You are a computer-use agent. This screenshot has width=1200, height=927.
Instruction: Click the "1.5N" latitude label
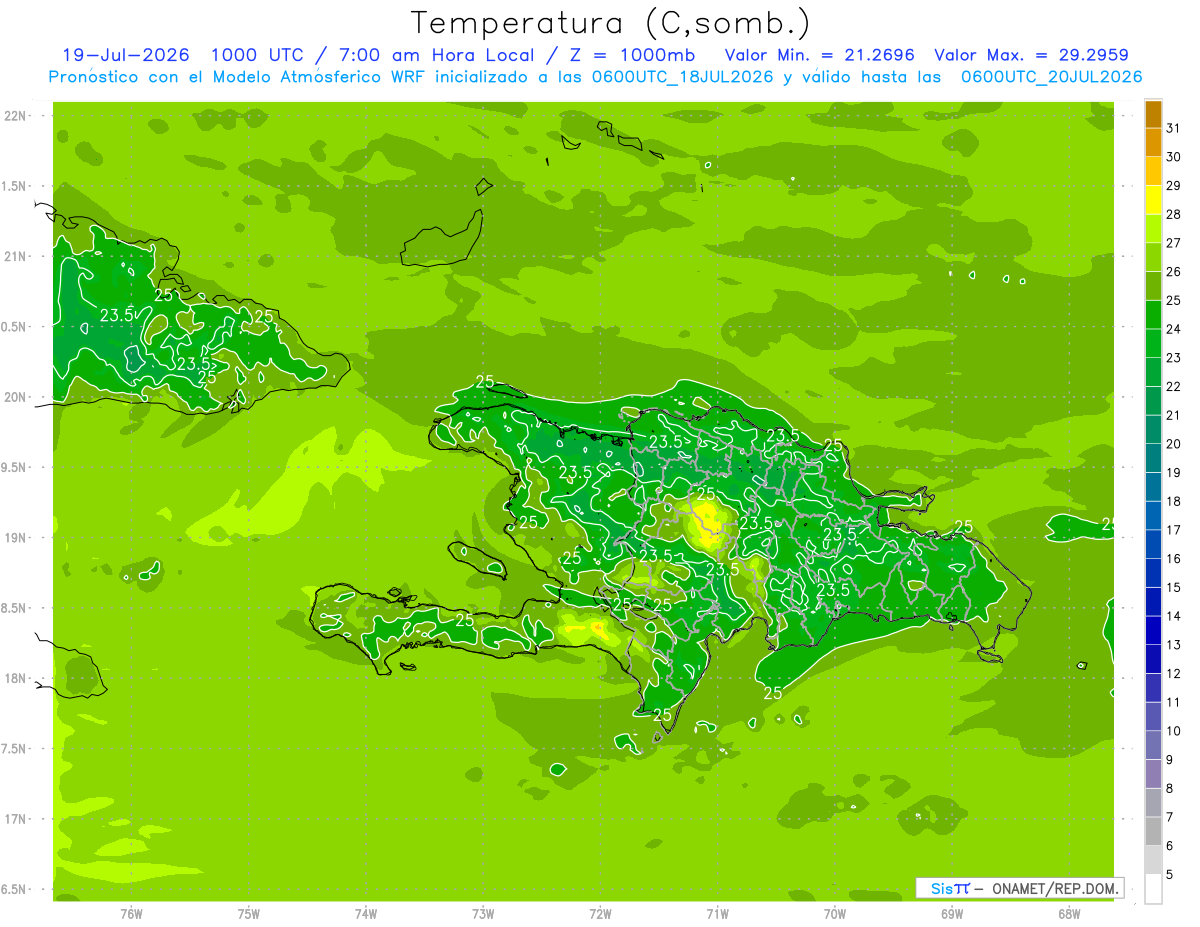(15, 186)
